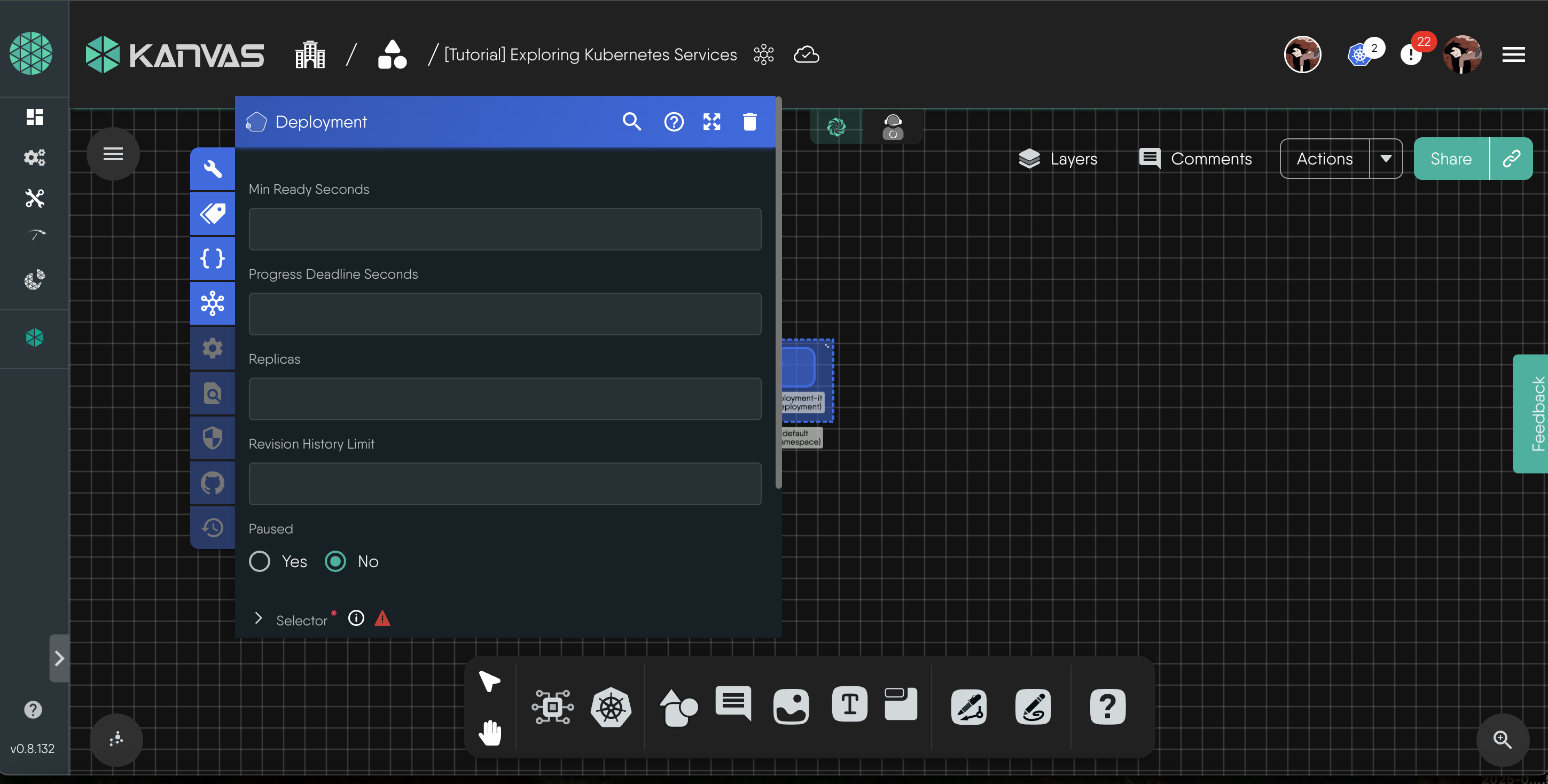Select the No radio for Paused
The height and width of the screenshot is (784, 1548).
pyautogui.click(x=335, y=561)
